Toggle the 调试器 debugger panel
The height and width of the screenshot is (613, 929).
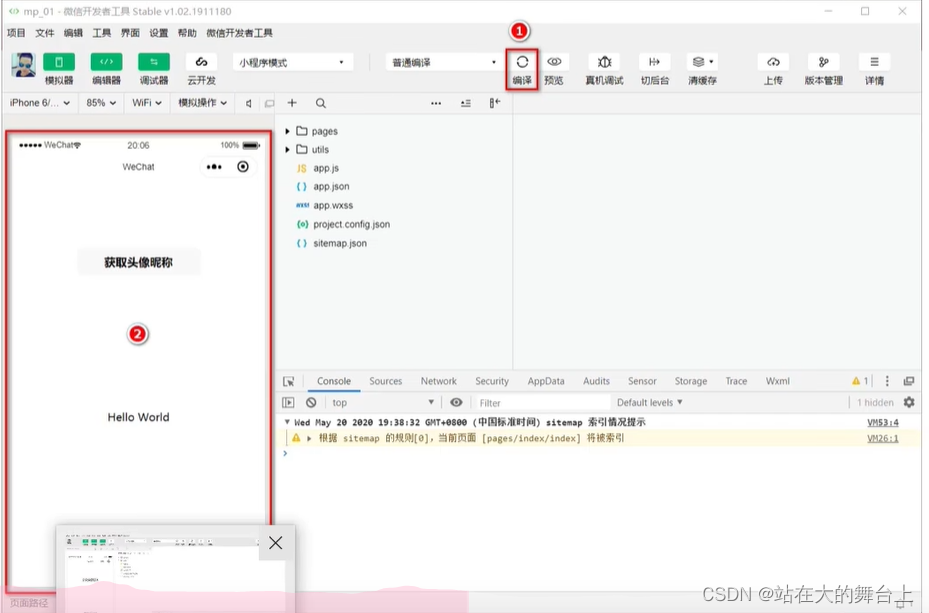(x=153, y=62)
